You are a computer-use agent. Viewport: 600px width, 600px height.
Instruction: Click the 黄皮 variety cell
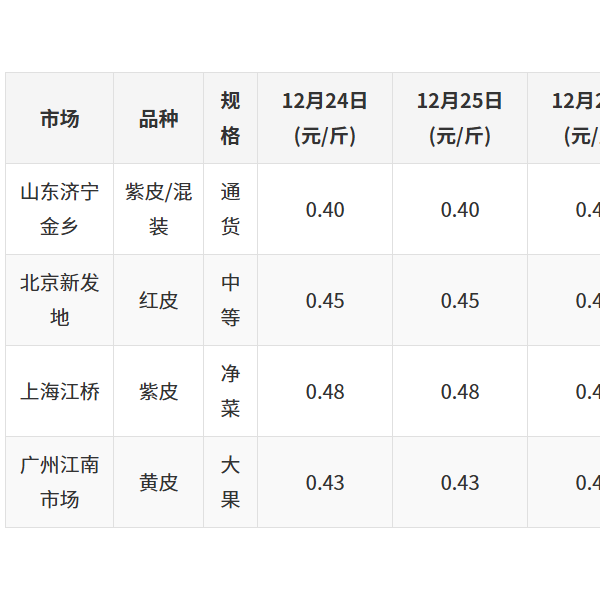[158, 482]
